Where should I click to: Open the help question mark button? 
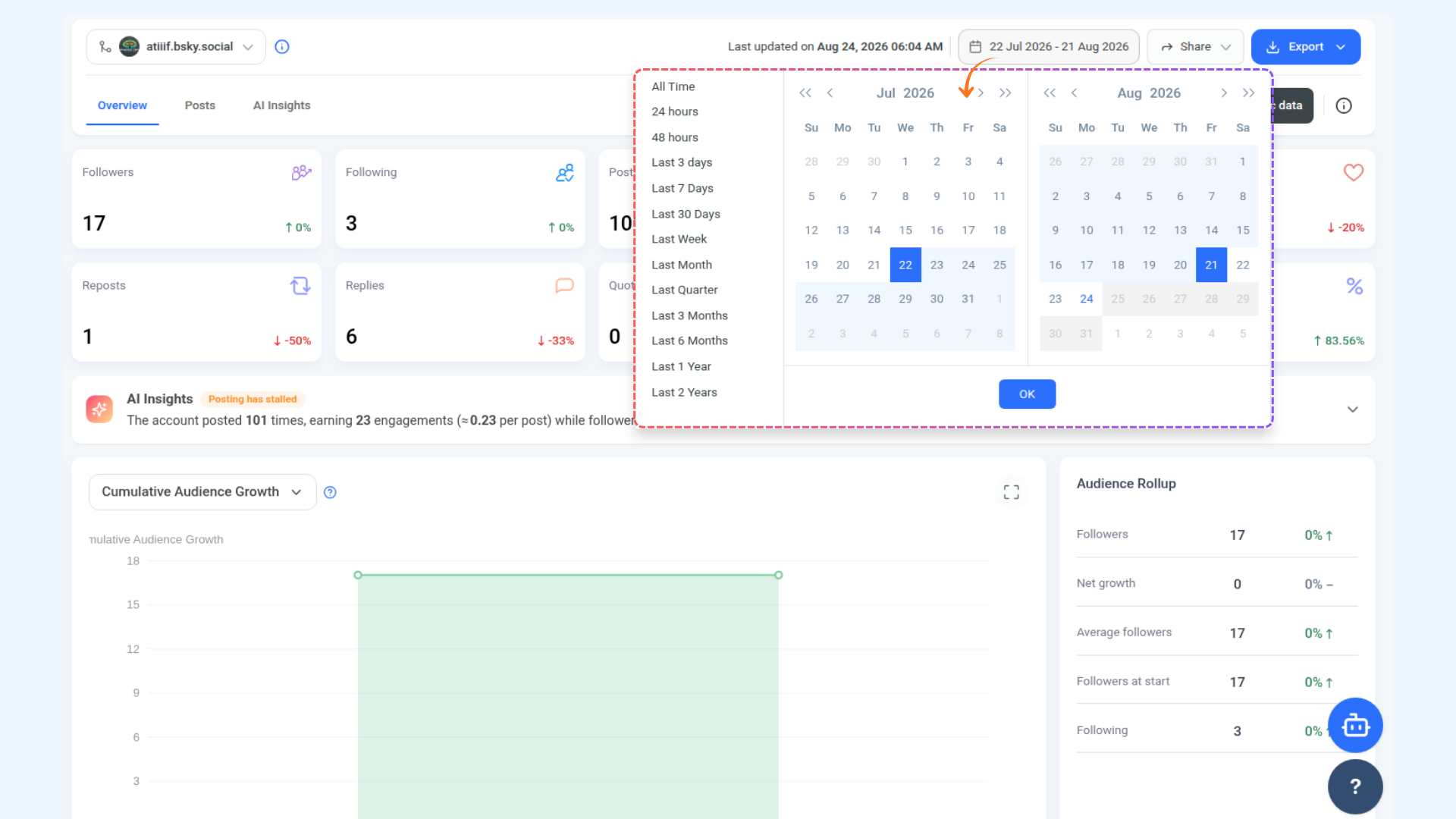[1355, 787]
